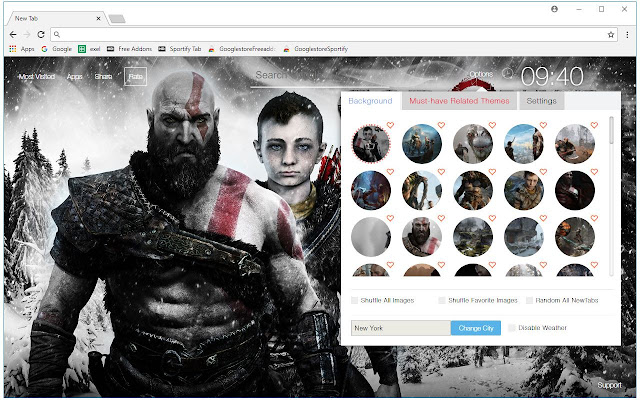
Task: Favorite the fifth top-row thumbnail heart
Action: pyautogui.click(x=594, y=125)
